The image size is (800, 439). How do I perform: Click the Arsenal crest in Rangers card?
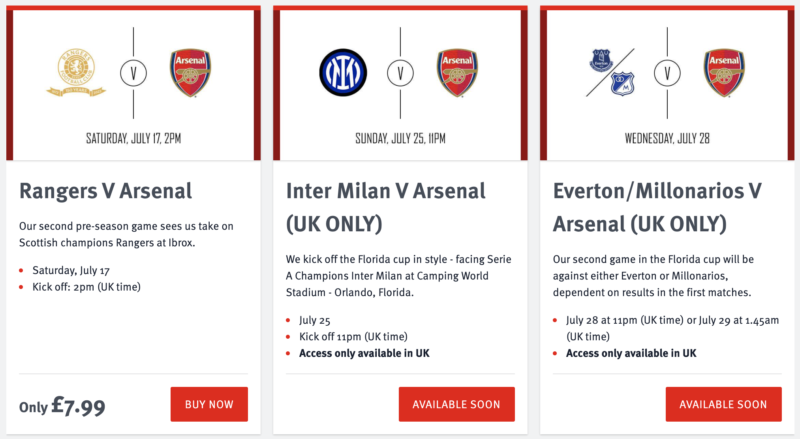coord(190,72)
